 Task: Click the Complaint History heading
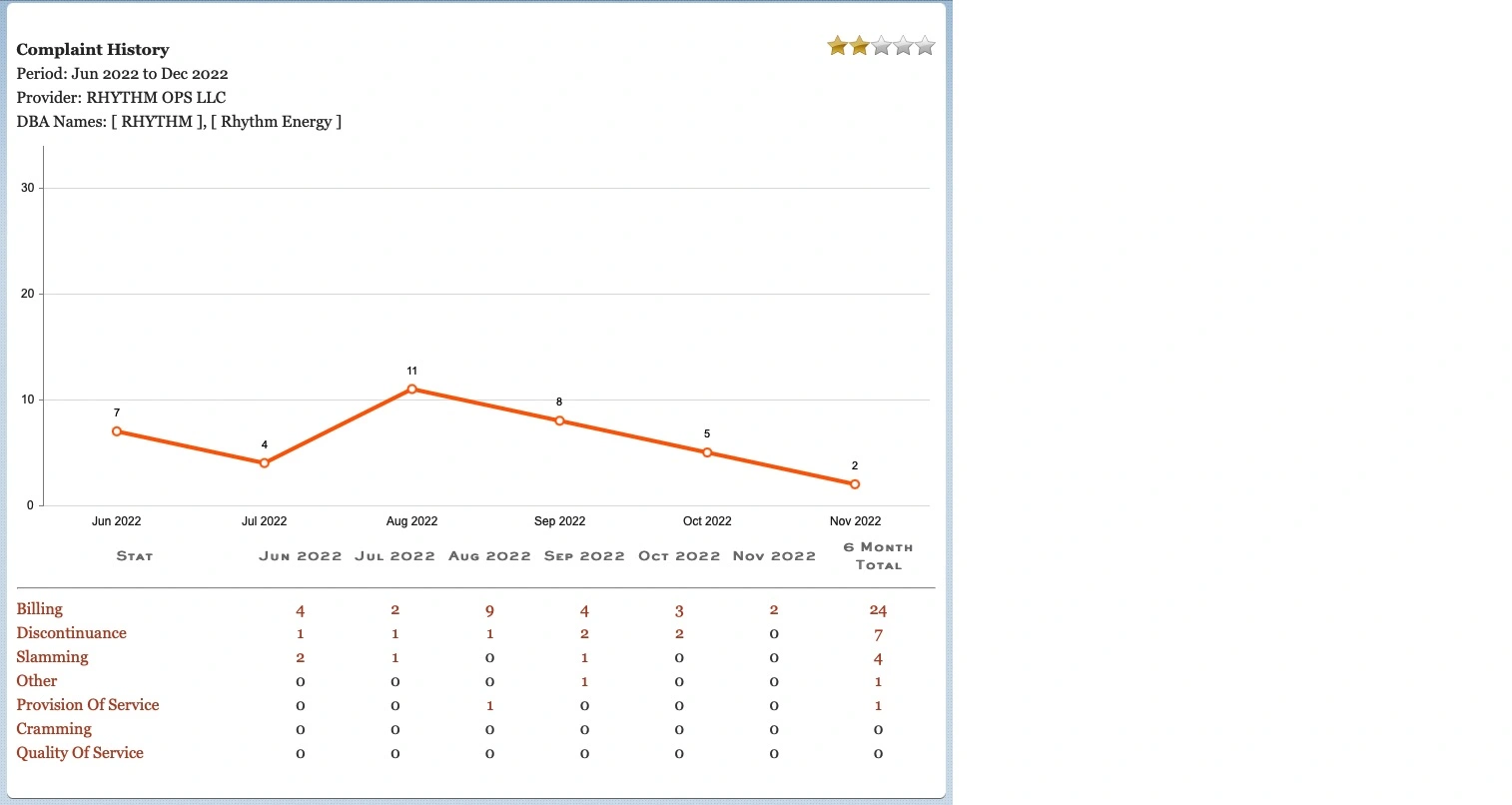pyautogui.click(x=92, y=49)
